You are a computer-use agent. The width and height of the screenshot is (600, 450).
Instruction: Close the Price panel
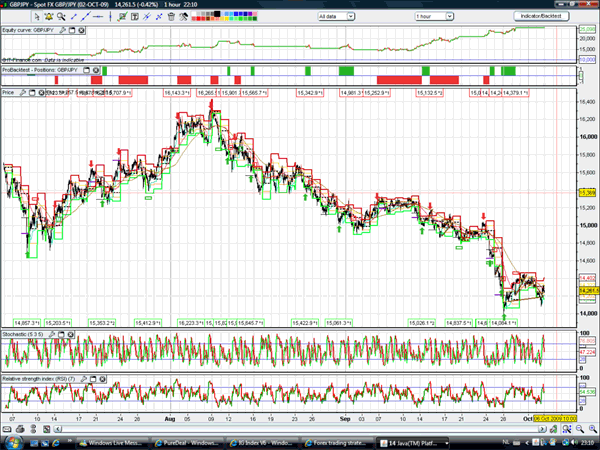pos(41,93)
